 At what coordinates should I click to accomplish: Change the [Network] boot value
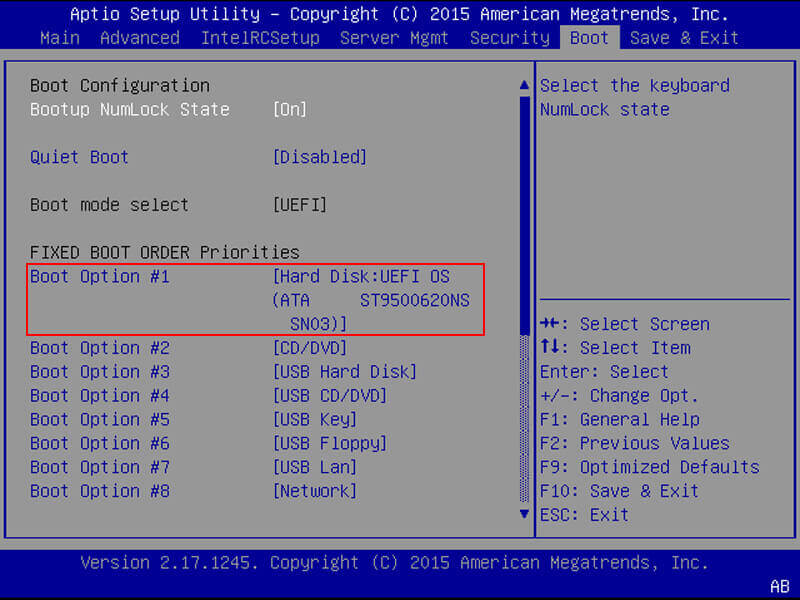point(315,491)
